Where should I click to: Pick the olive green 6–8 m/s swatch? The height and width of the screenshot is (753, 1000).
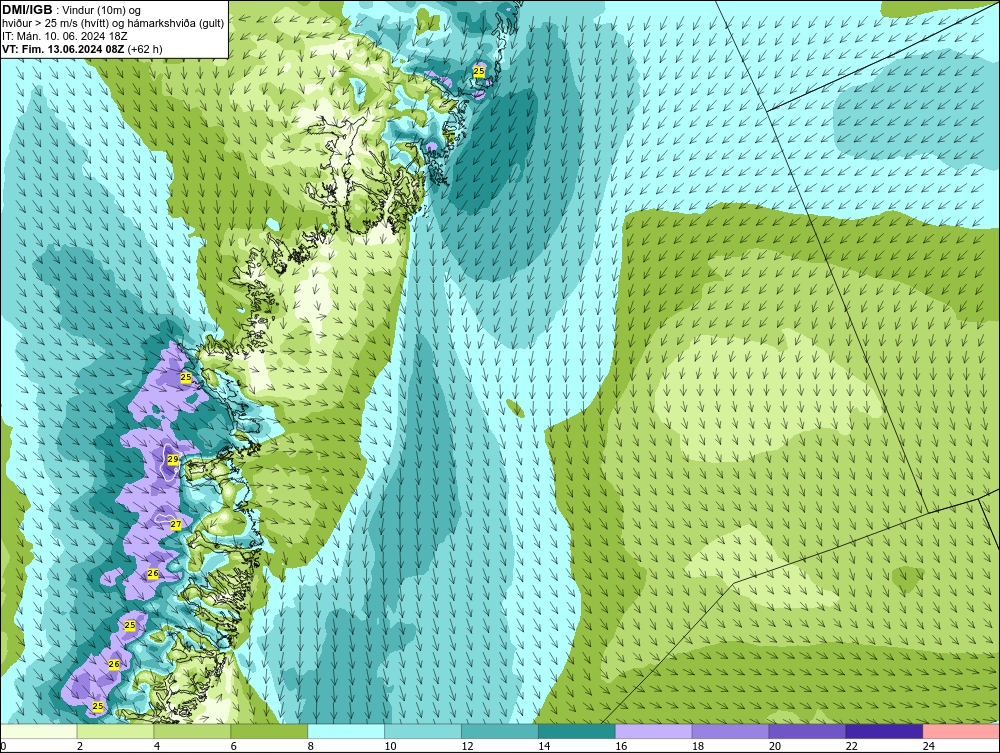tap(269, 731)
